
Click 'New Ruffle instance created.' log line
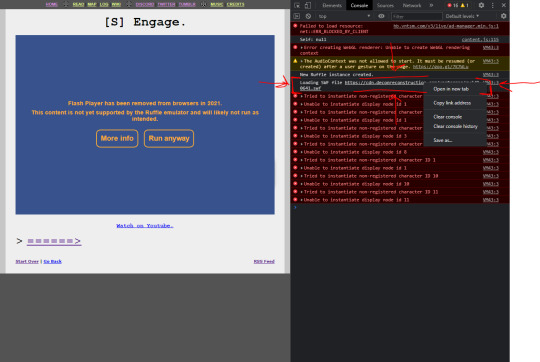pos(336,74)
